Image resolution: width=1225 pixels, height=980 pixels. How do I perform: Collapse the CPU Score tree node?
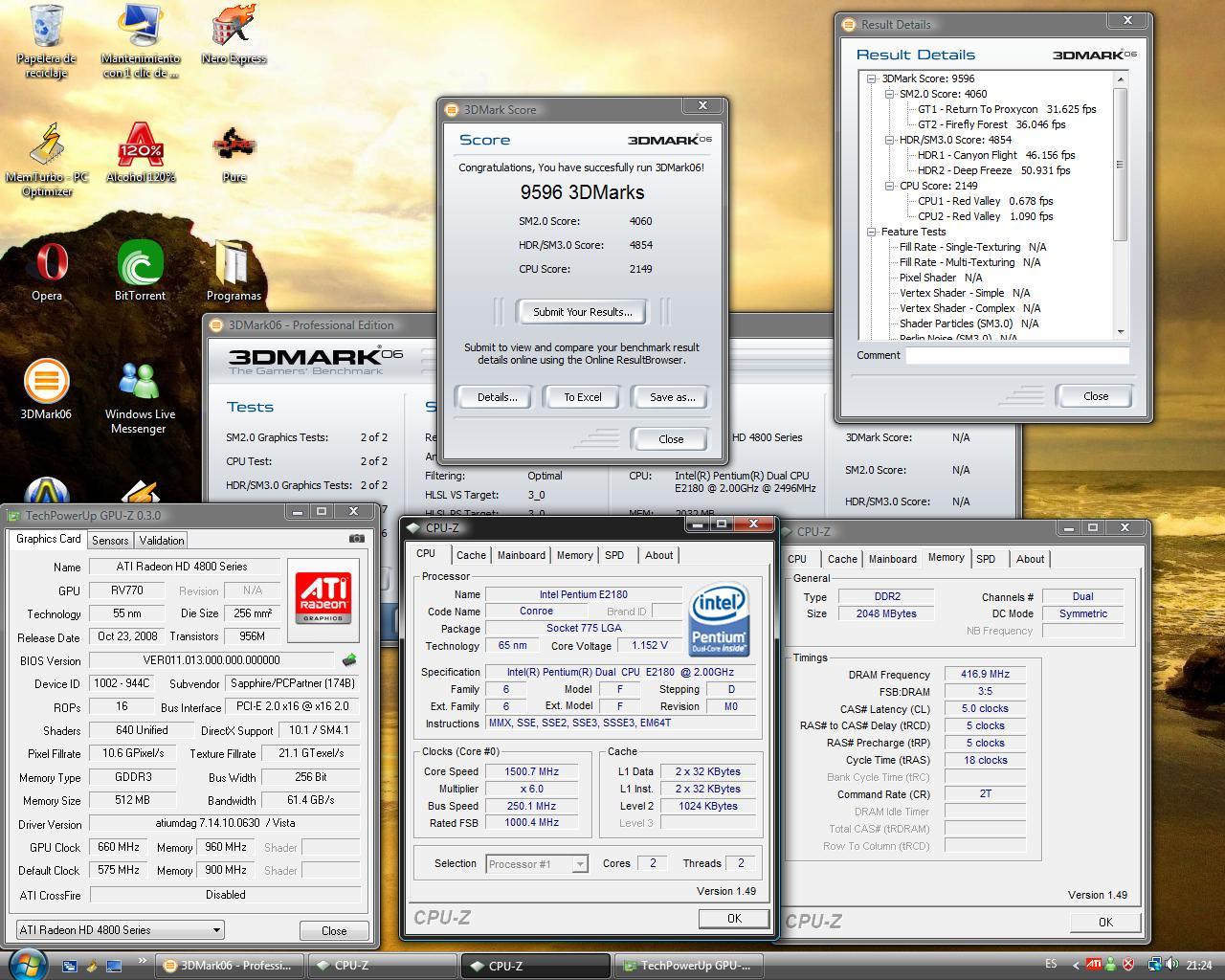[x=889, y=186]
